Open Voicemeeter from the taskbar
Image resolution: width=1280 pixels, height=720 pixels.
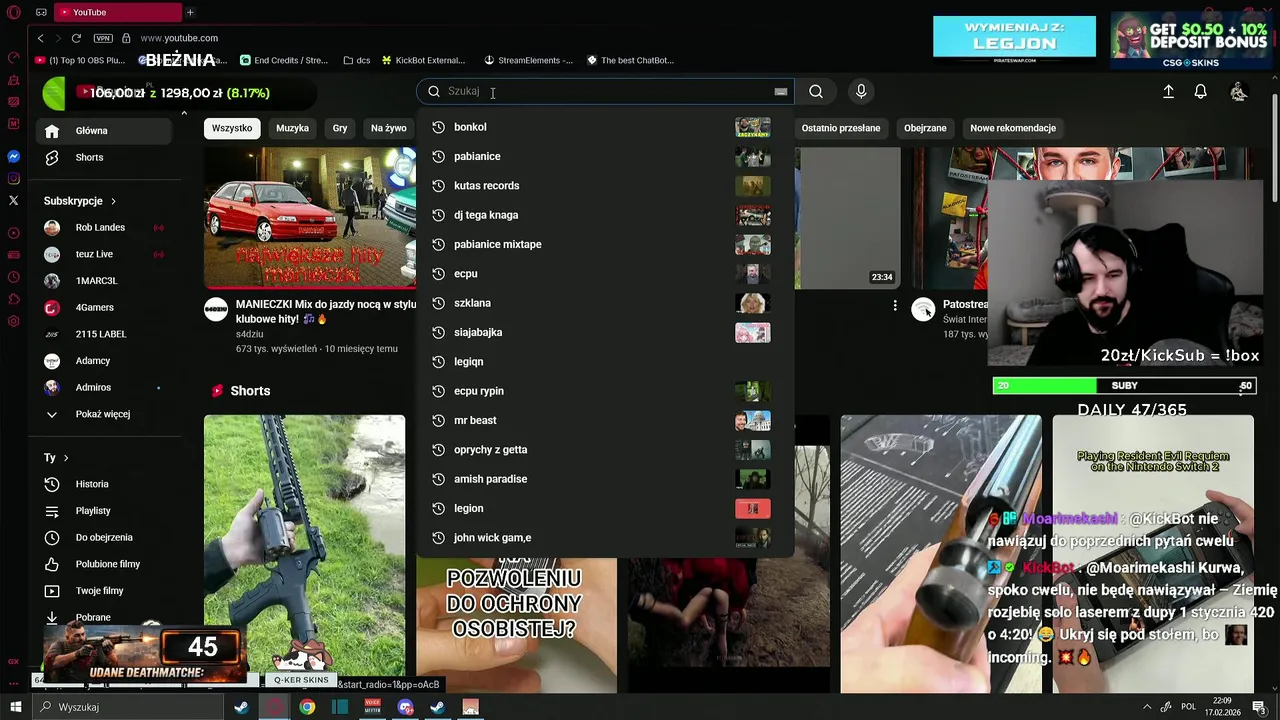(x=372, y=707)
